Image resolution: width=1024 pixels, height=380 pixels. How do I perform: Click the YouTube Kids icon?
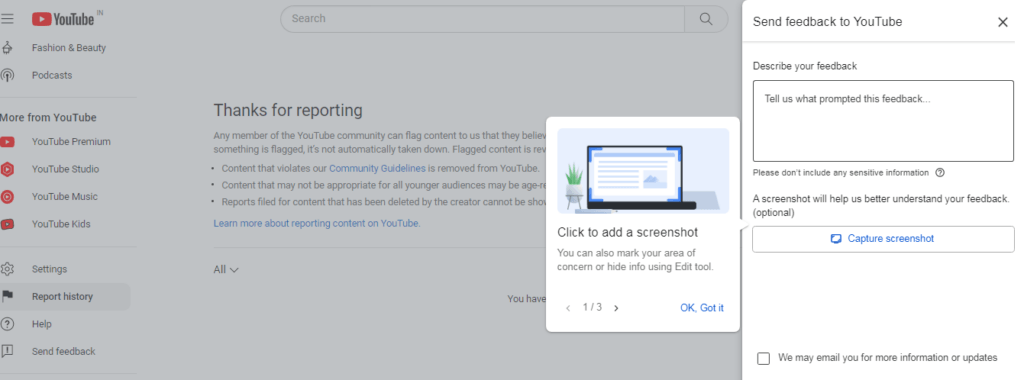(x=7, y=224)
